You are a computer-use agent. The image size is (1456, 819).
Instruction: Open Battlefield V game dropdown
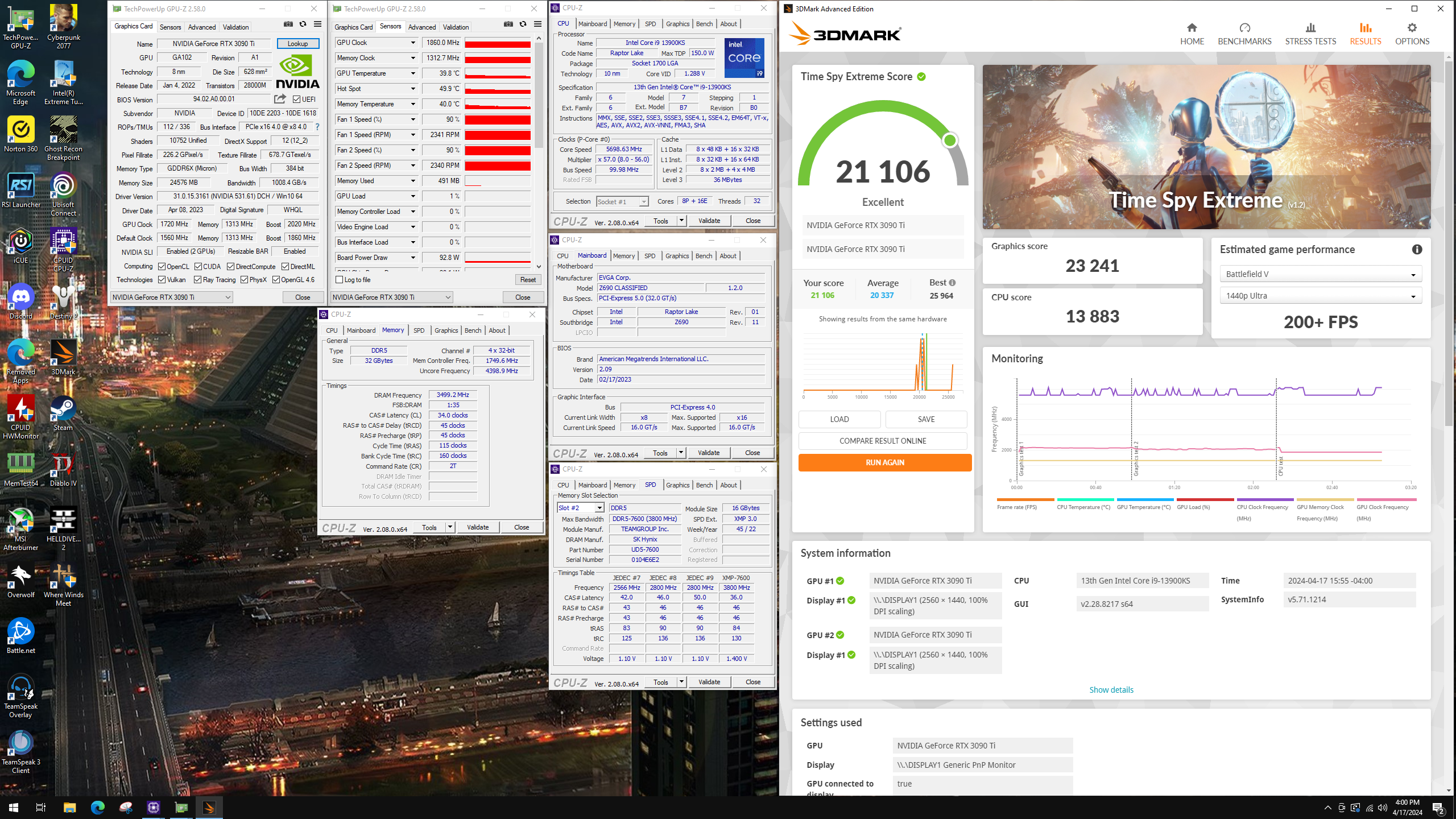pyautogui.click(x=1320, y=274)
